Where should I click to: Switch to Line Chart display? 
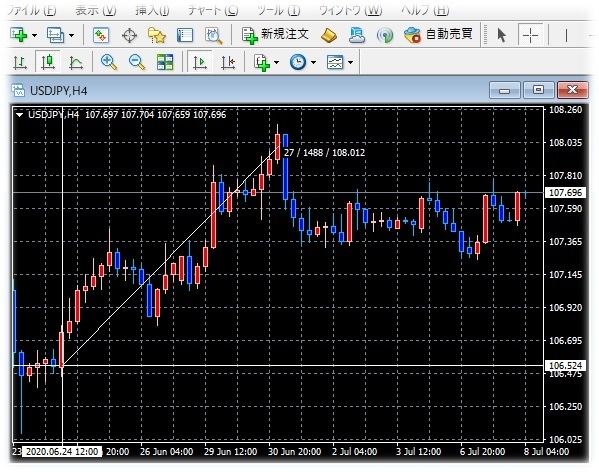76,63
